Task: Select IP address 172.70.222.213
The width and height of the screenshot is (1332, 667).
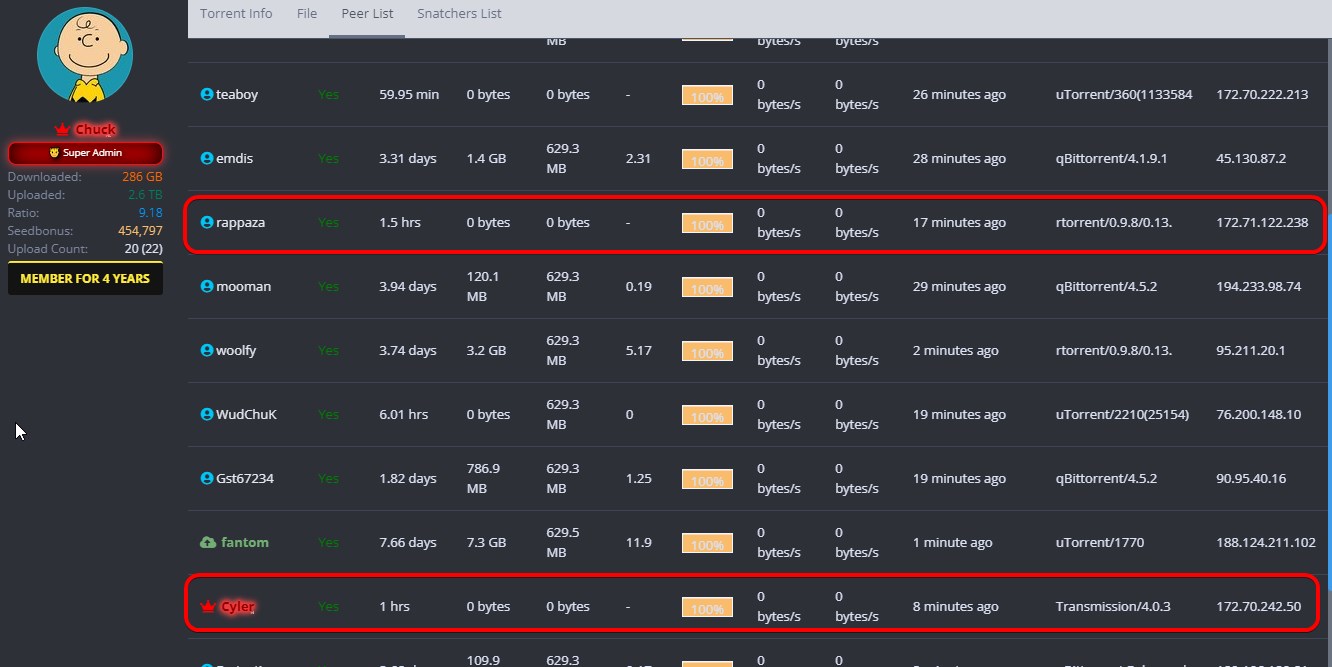Action: [1262, 94]
